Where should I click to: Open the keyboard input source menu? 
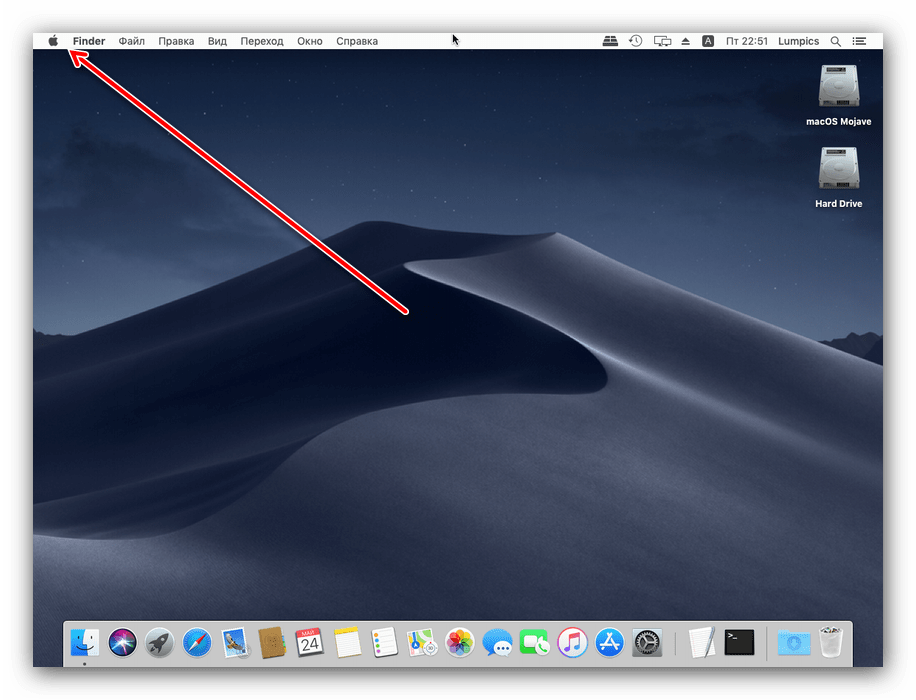(708, 41)
